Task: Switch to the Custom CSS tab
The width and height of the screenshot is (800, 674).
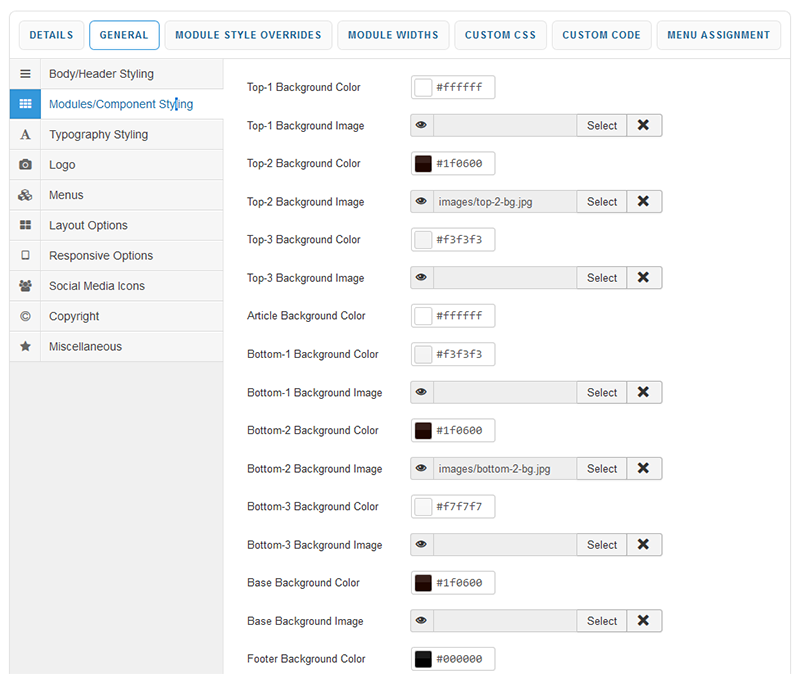Action: [500, 35]
